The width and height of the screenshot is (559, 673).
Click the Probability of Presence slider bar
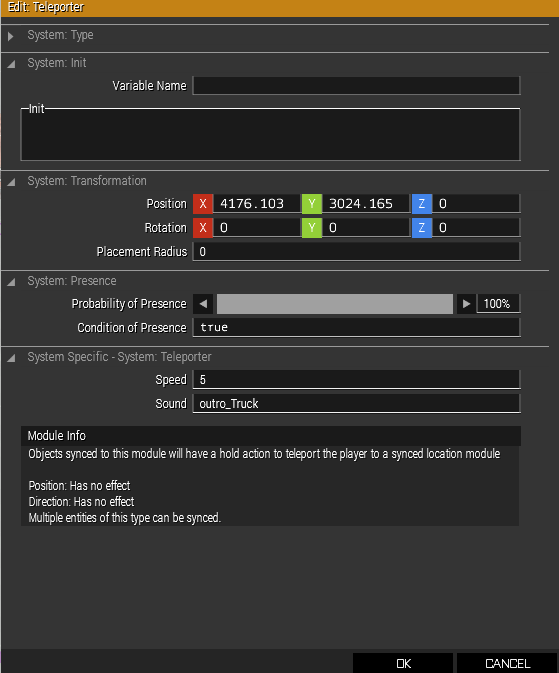coord(335,304)
